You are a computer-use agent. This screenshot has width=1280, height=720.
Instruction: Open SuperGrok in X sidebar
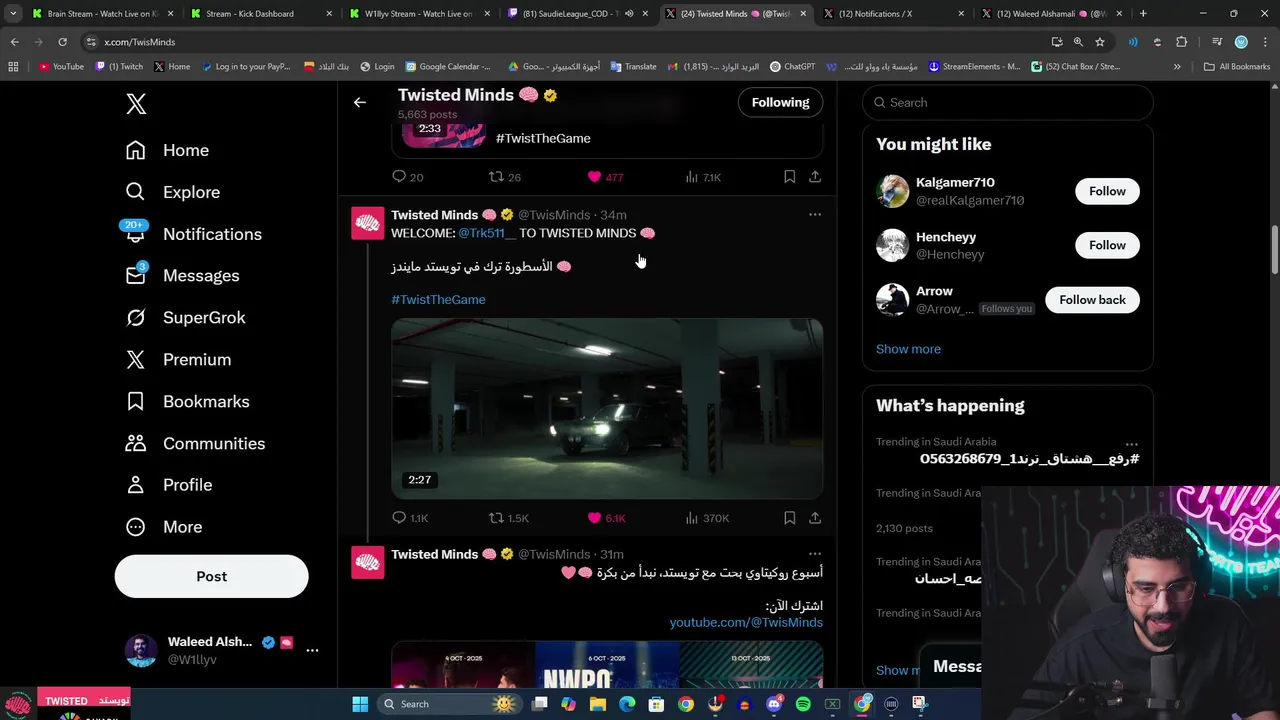[185, 318]
